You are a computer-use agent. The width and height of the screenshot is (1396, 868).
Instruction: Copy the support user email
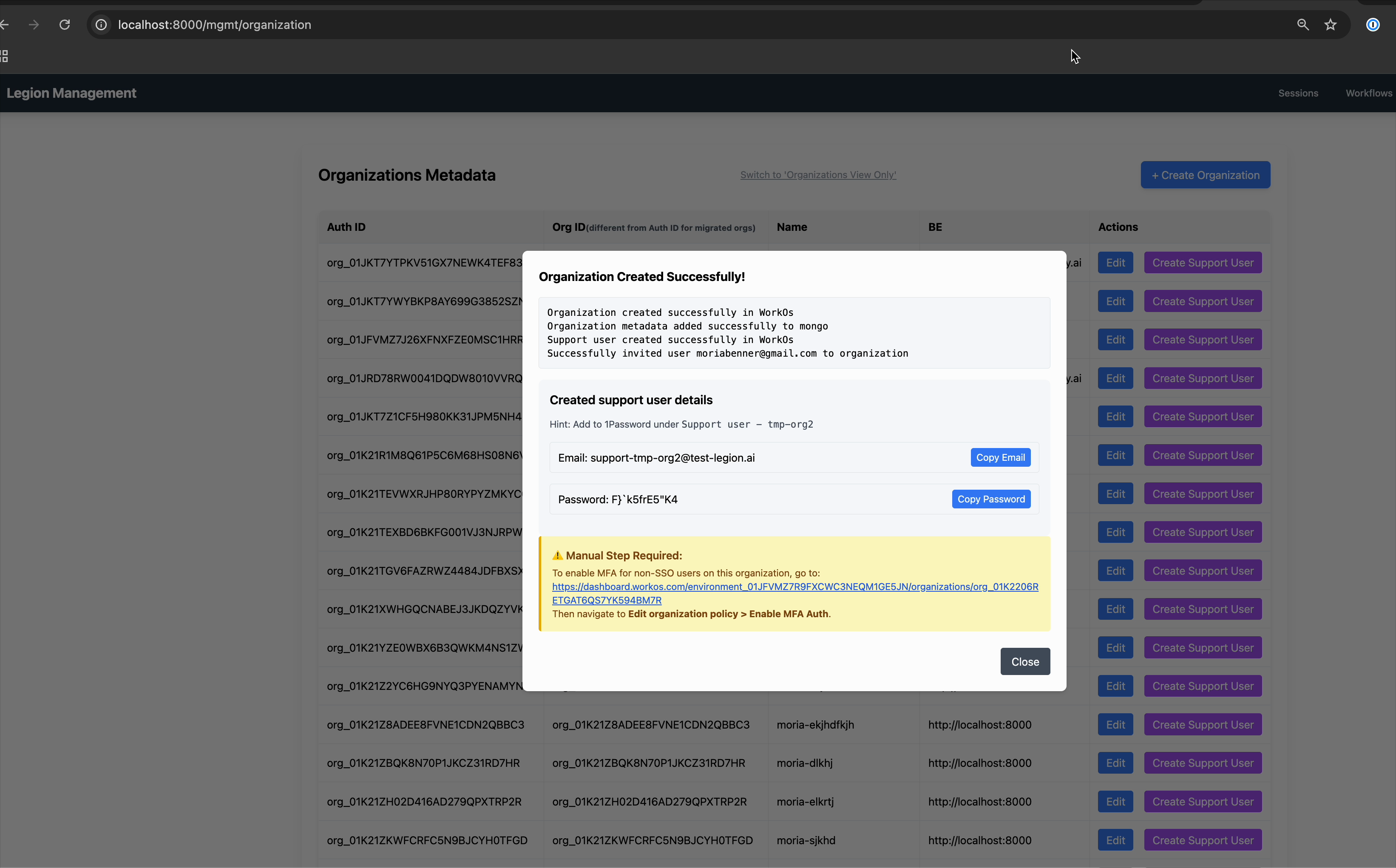point(1000,457)
